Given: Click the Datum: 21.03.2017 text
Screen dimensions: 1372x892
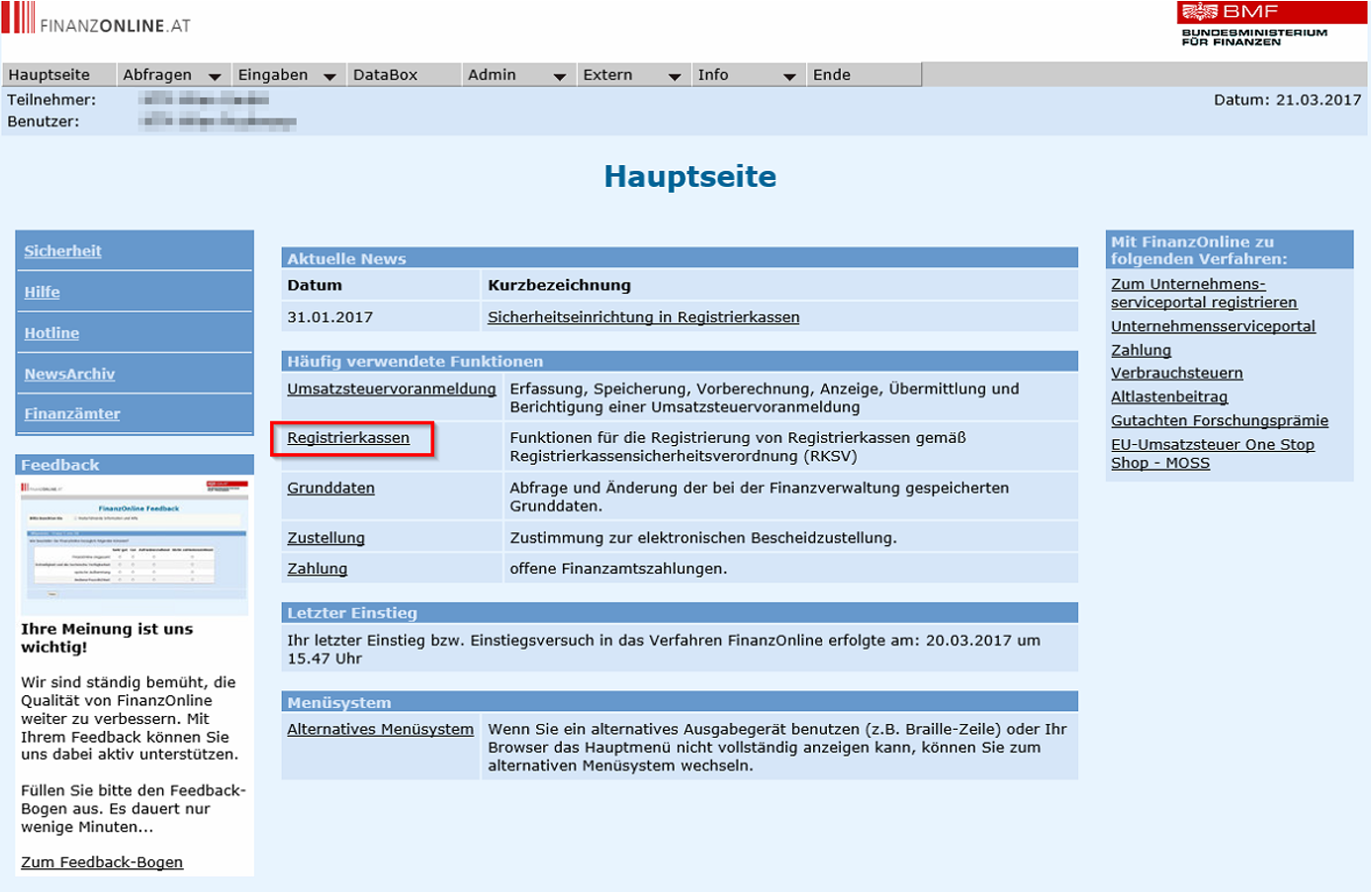Looking at the screenshot, I should pyautogui.click(x=1287, y=100).
